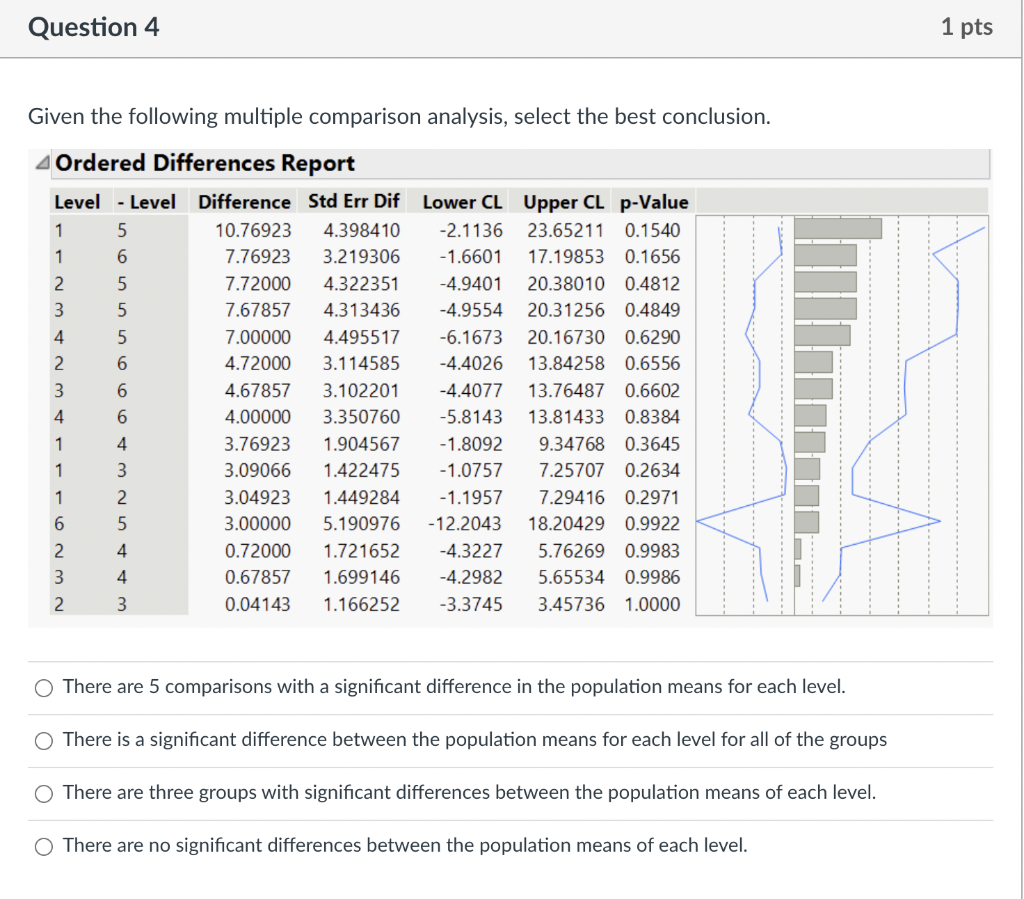The width and height of the screenshot is (1024, 899).
Task: Click the 'Difference' column header
Action: pos(244,202)
